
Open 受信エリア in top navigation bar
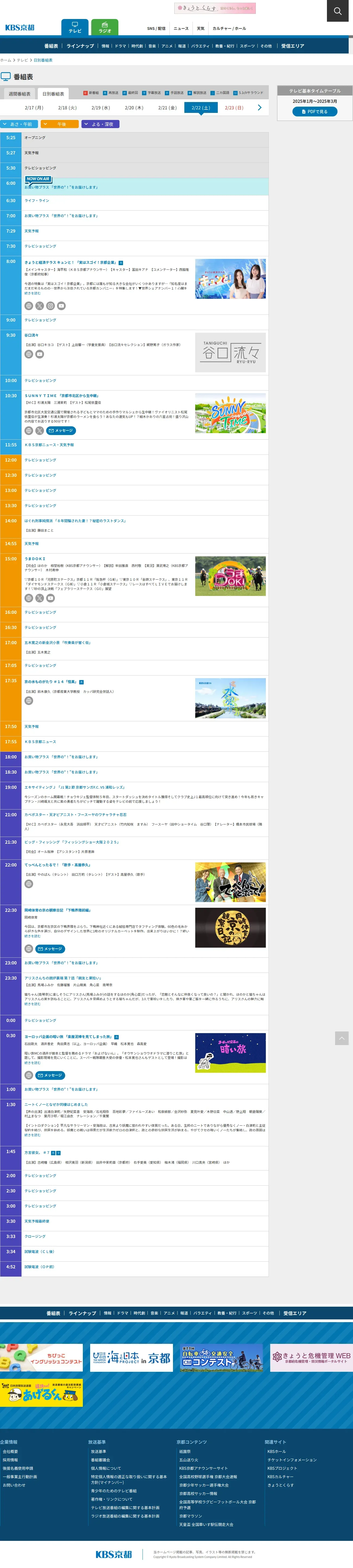[x=293, y=46]
